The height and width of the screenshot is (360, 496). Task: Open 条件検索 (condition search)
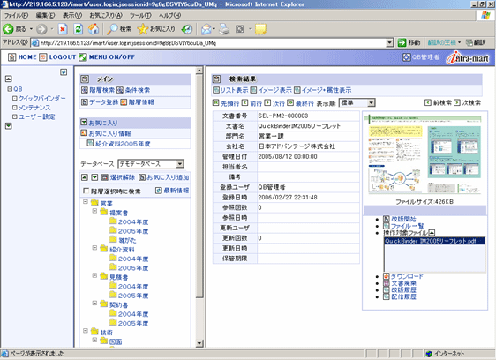tap(133, 90)
